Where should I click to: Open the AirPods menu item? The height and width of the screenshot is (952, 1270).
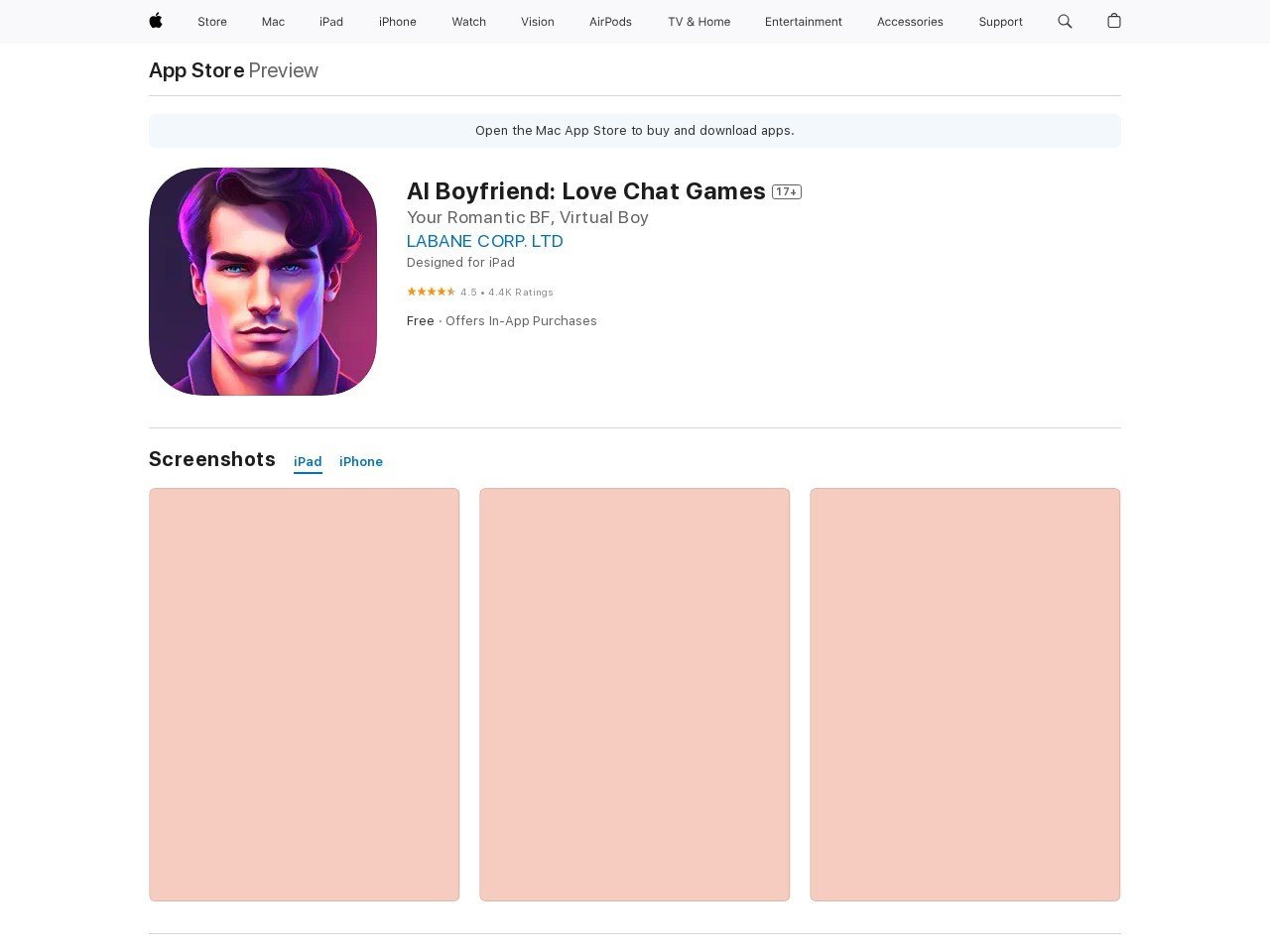pos(610,22)
